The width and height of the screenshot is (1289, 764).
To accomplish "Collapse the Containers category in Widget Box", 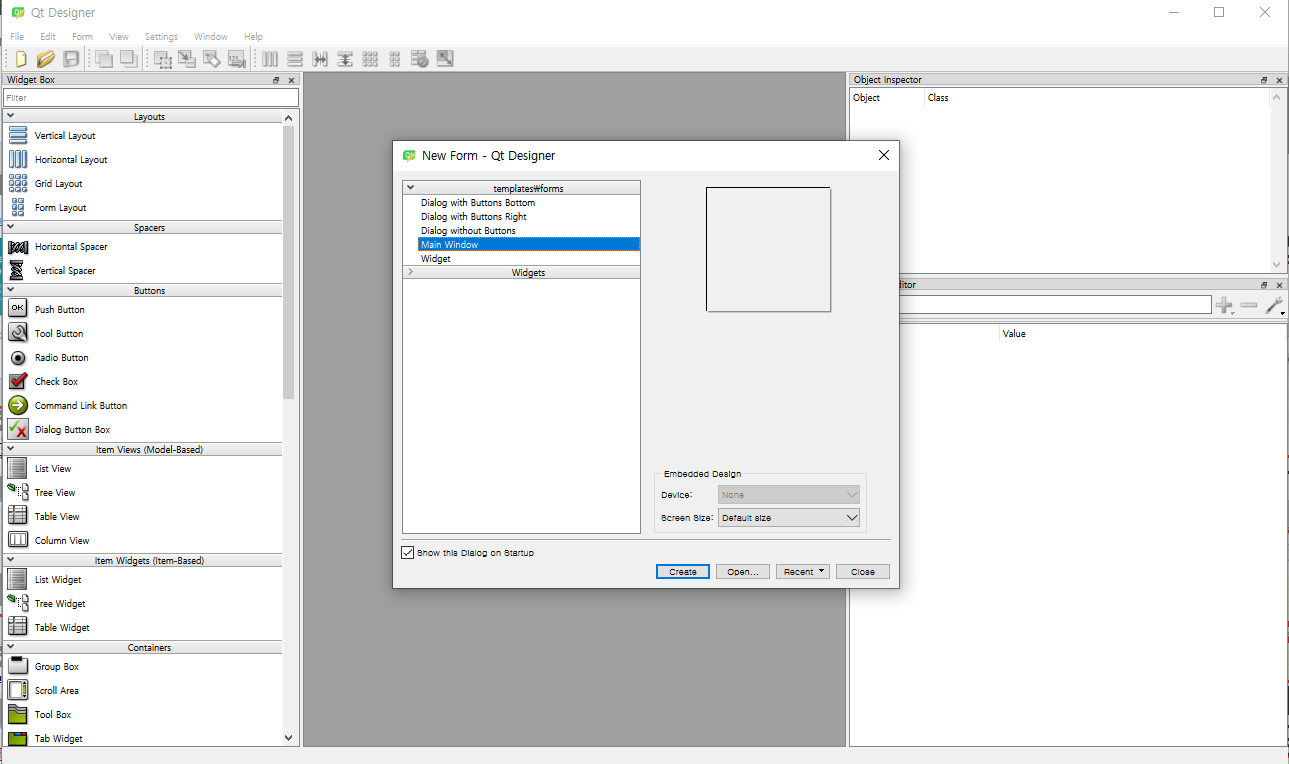I will [x=11, y=647].
